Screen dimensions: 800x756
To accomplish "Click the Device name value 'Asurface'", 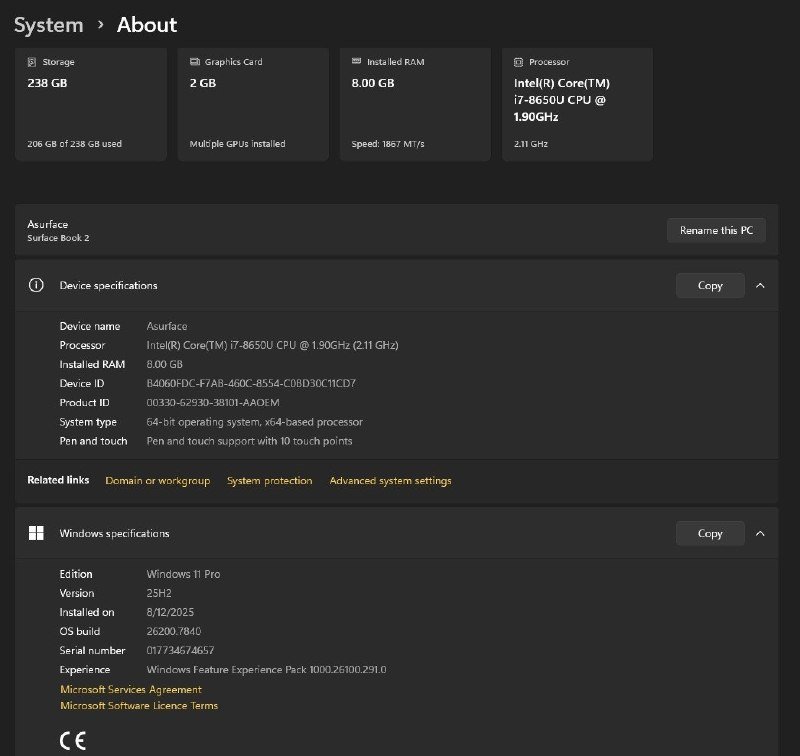I will [x=167, y=326].
